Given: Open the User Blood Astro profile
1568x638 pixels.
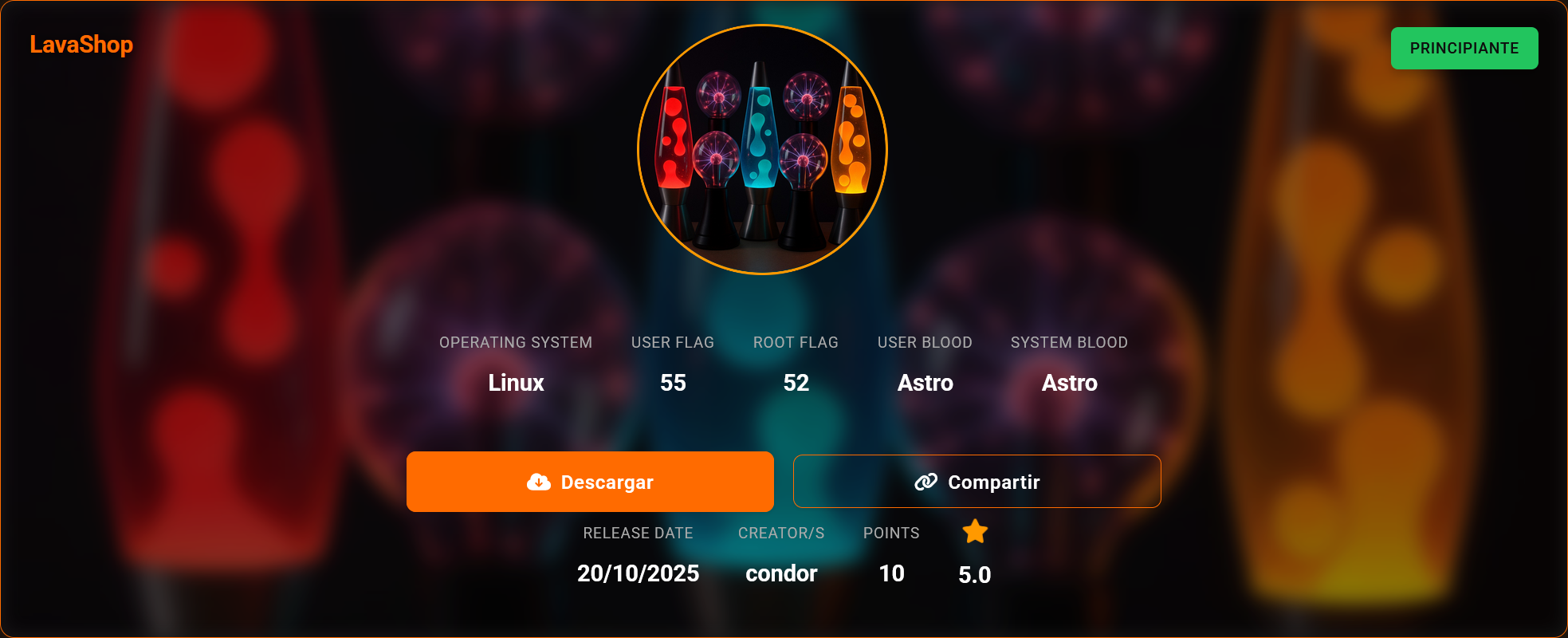Looking at the screenshot, I should 925,383.
